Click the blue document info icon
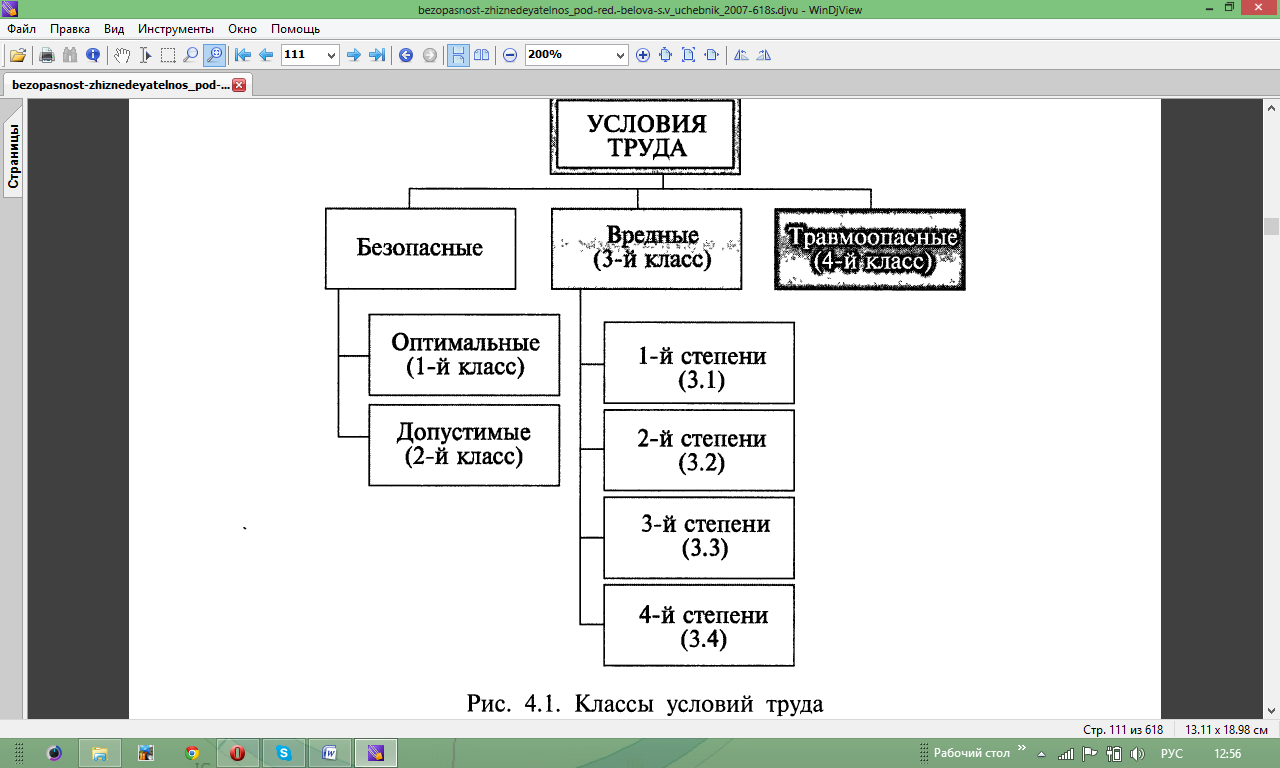The height and width of the screenshot is (768, 1280). pos(93,55)
